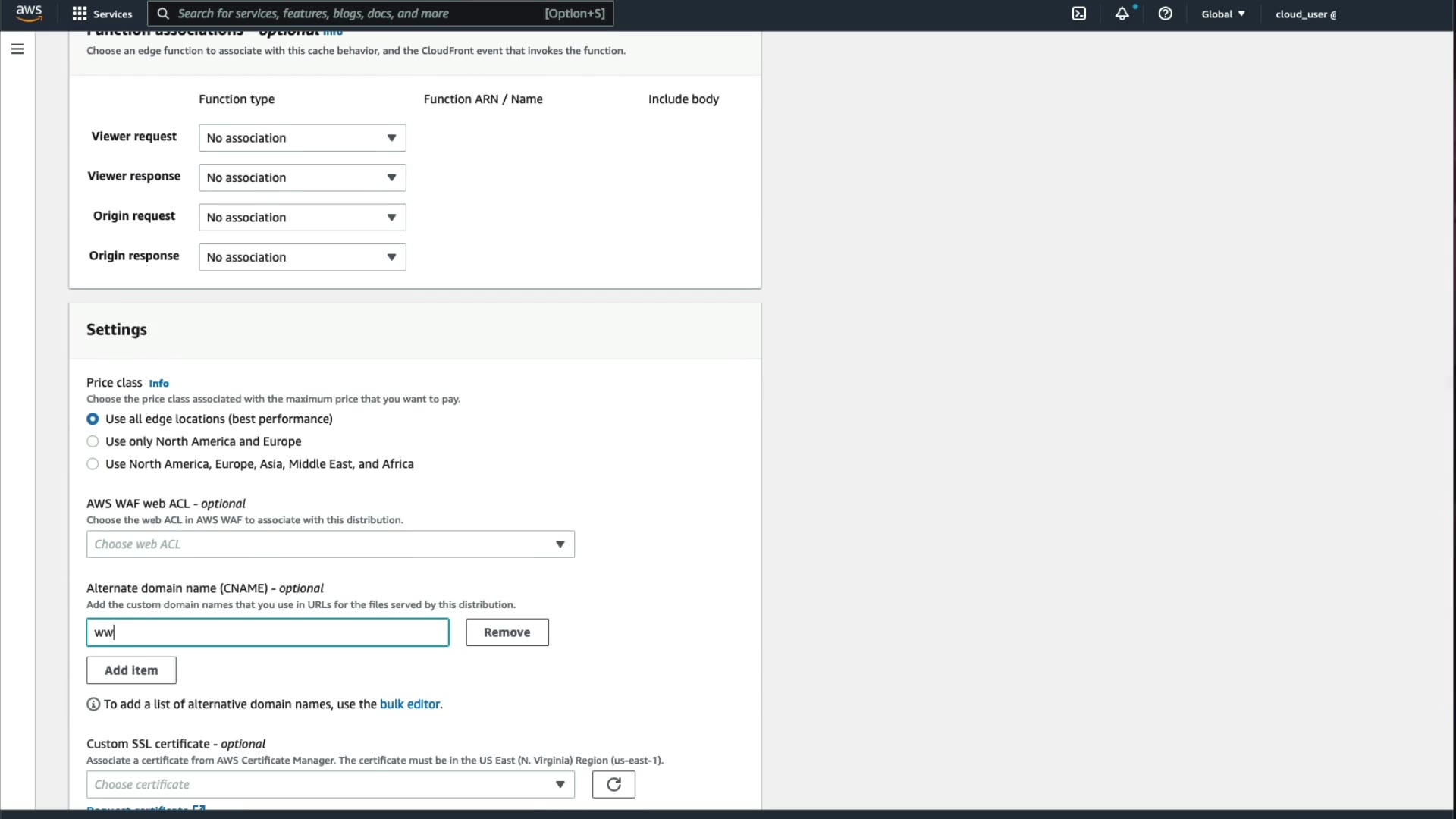Refresh the SSL certificate list
Viewport: 1456px width, 819px height.
[x=613, y=784]
